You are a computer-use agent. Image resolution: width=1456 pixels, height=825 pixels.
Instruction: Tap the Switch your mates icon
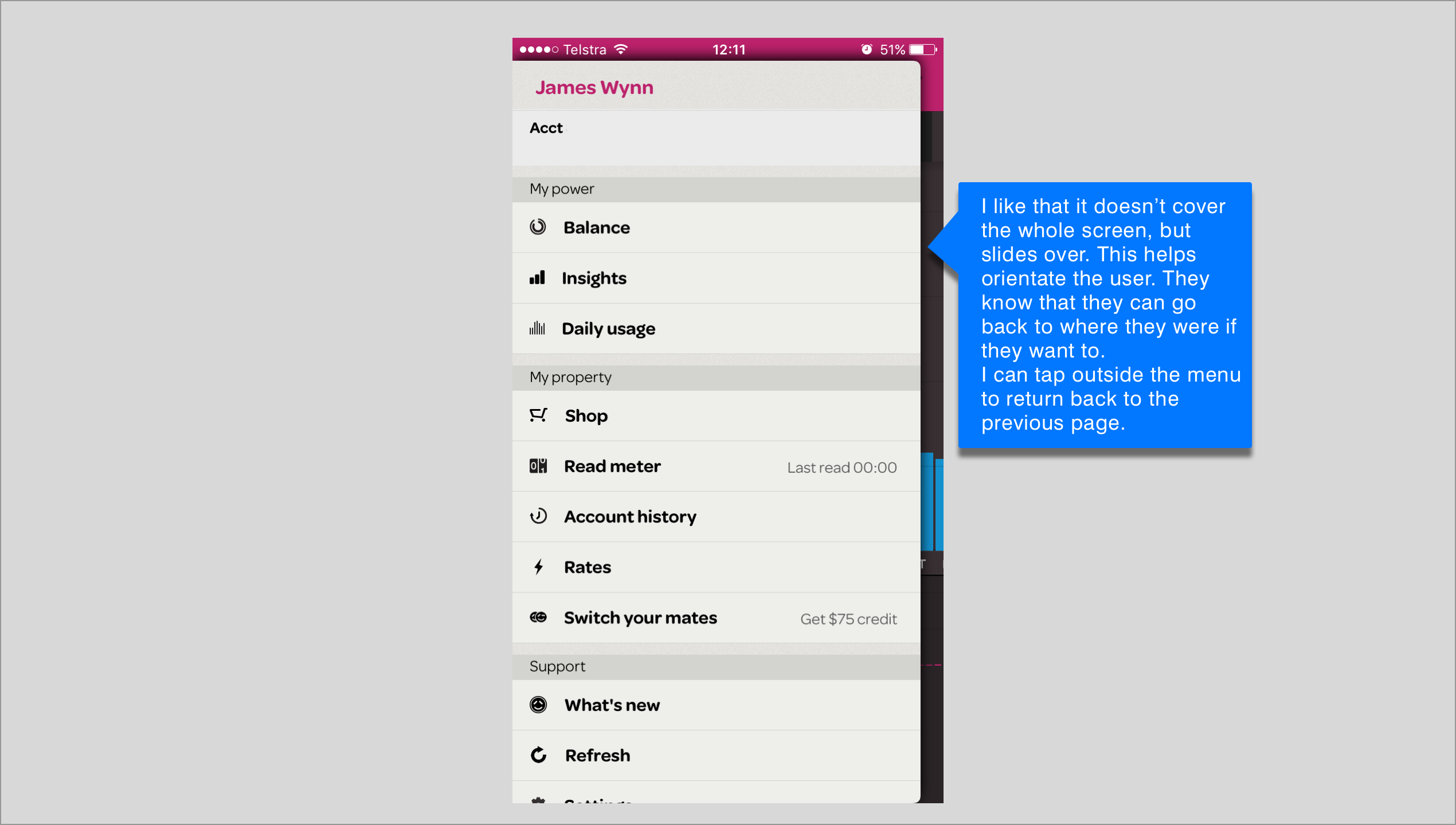538,618
